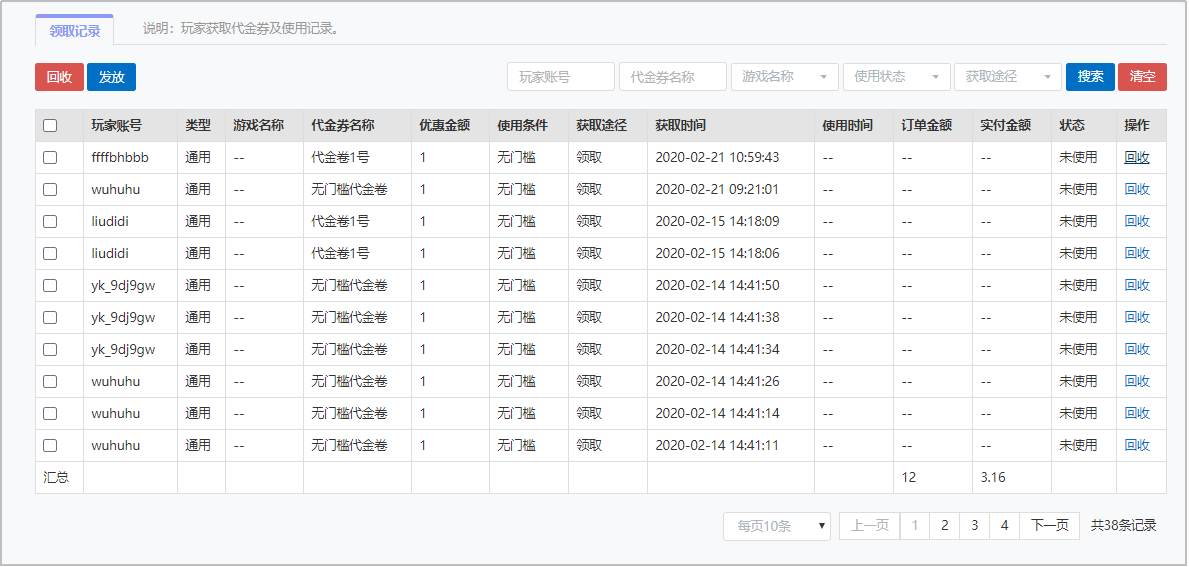Check the wuhuhu row at 14:41:26
The image size is (1189, 567).
click(x=50, y=381)
